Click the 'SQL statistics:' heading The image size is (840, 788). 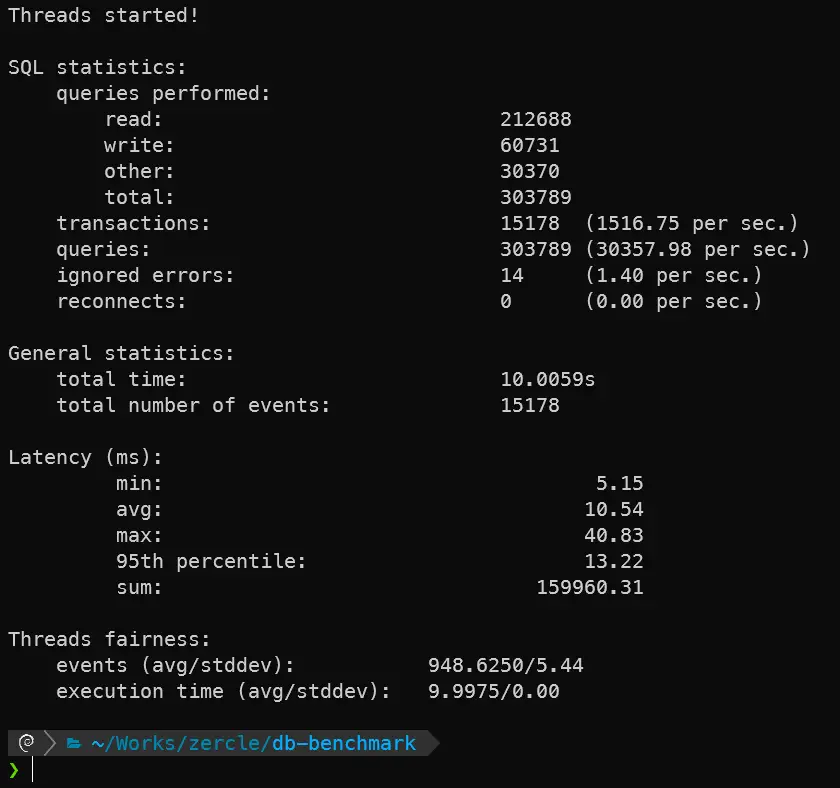[97, 68]
